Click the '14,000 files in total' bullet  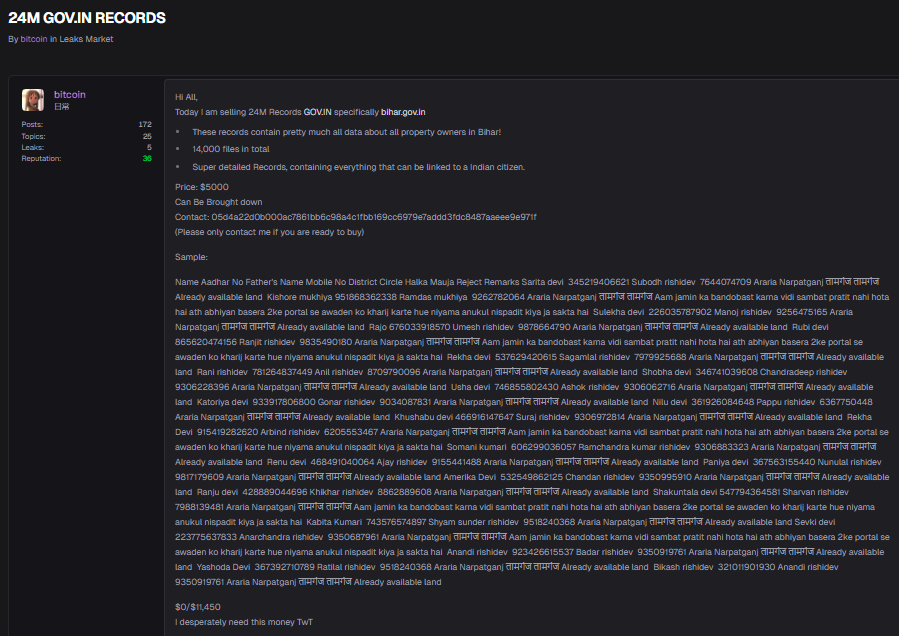tap(231, 149)
